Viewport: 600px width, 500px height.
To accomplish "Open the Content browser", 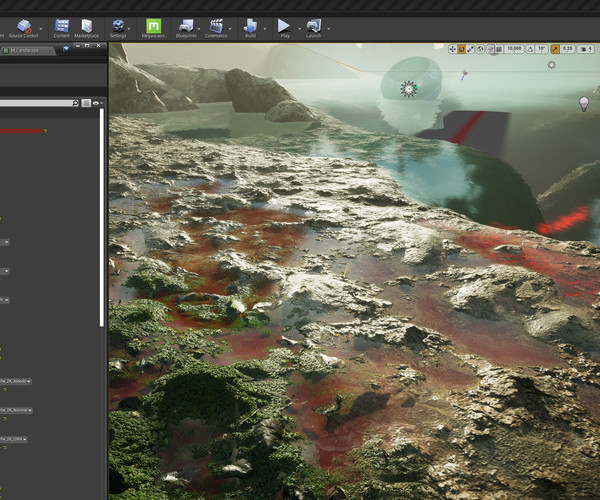I will pyautogui.click(x=62, y=29).
